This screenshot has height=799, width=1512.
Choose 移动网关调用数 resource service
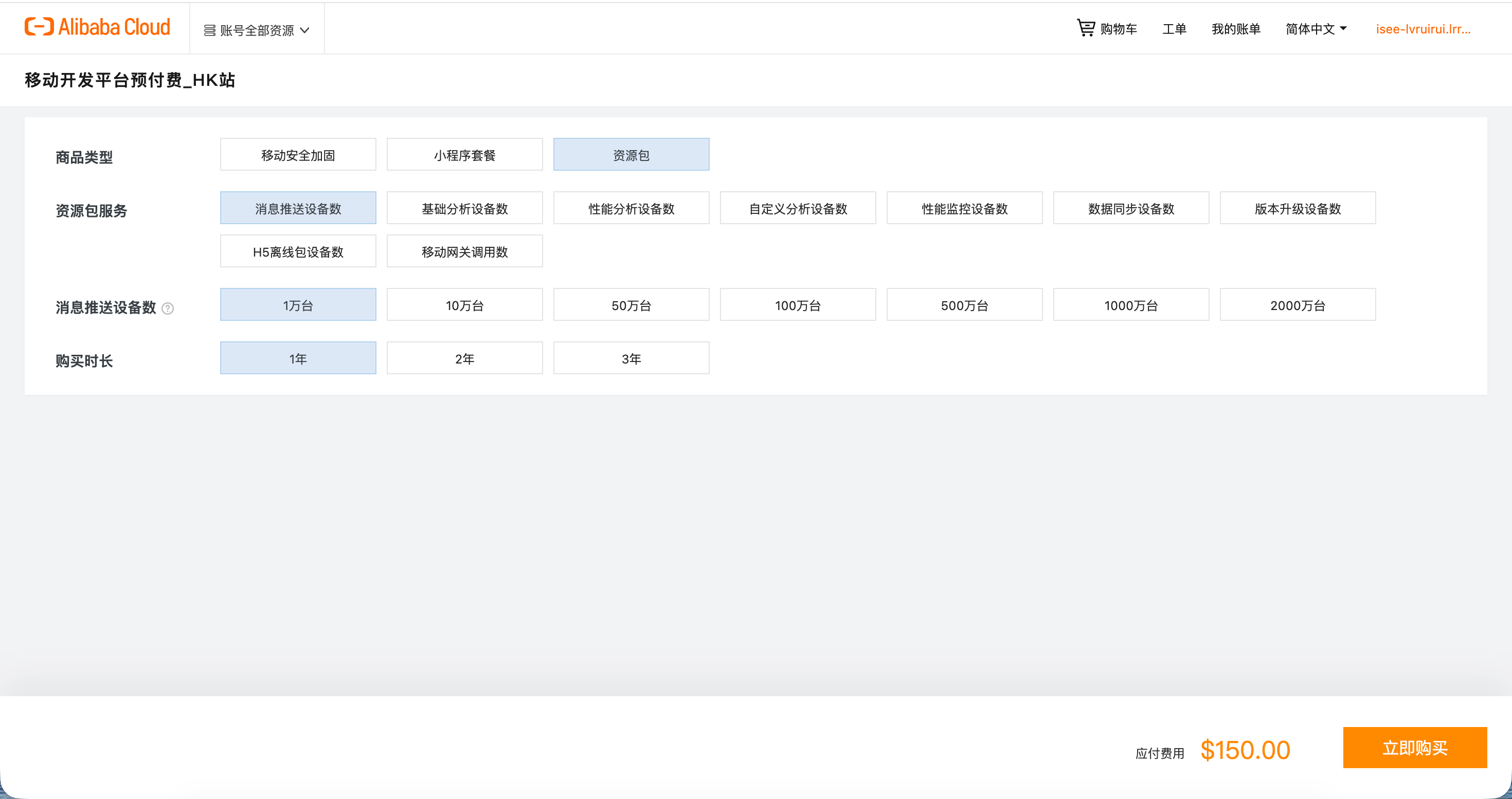click(464, 251)
